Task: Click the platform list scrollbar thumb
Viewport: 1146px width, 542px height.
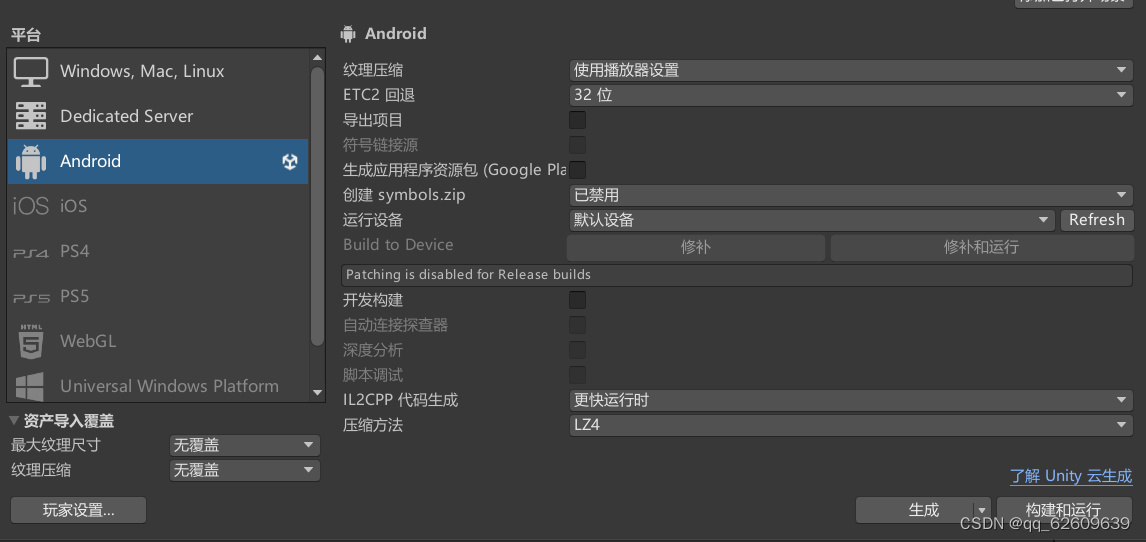Action: tap(317, 206)
